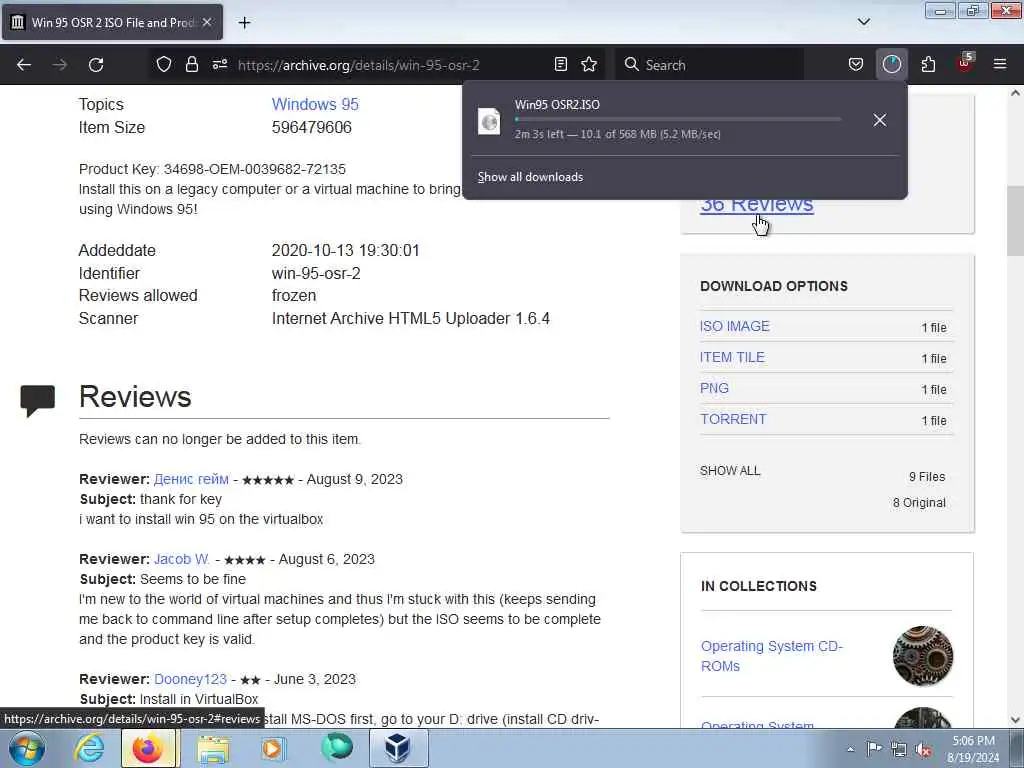The height and width of the screenshot is (768, 1024).
Task: Open the Windows Start menu
Action: 27,748
